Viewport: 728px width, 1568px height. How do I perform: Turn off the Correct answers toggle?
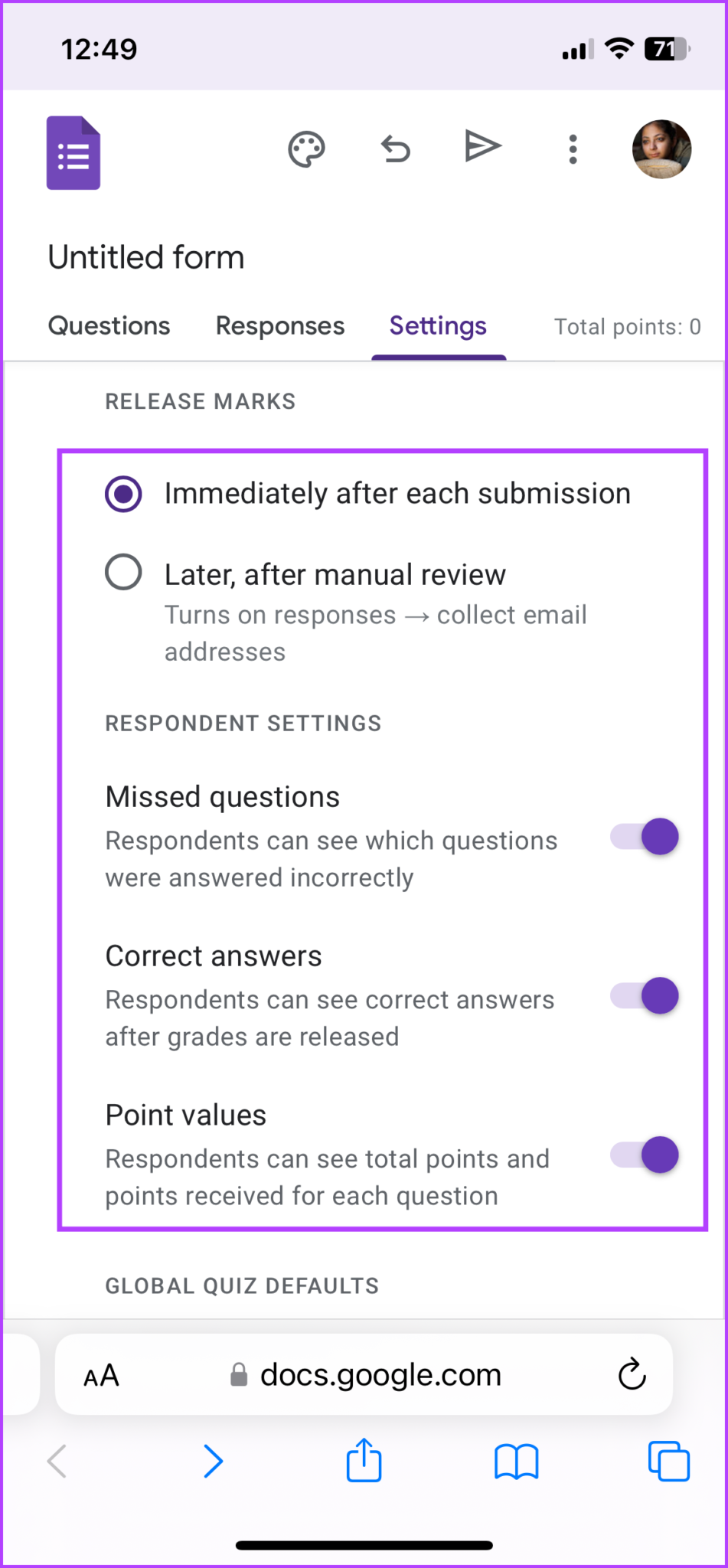tap(644, 995)
